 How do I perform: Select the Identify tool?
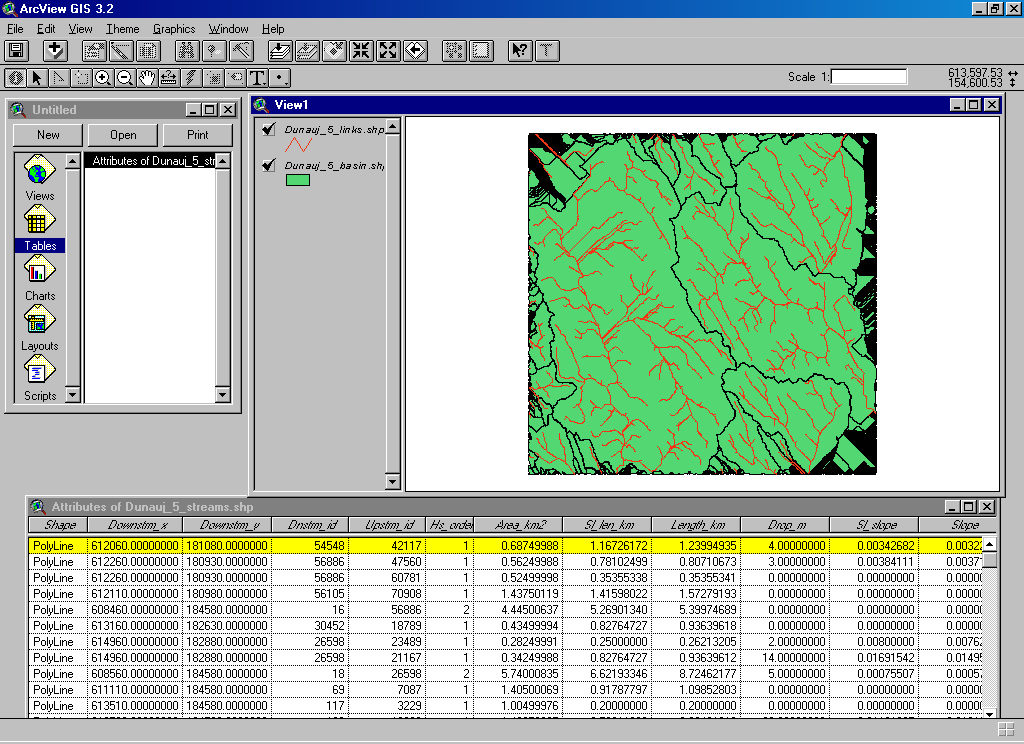16,77
